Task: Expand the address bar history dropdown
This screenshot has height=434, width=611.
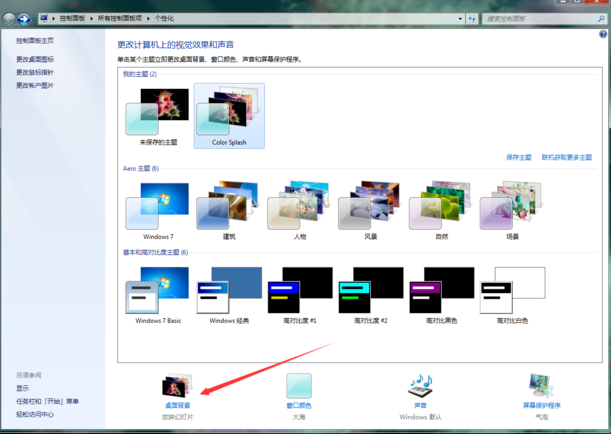Action: 460,18
